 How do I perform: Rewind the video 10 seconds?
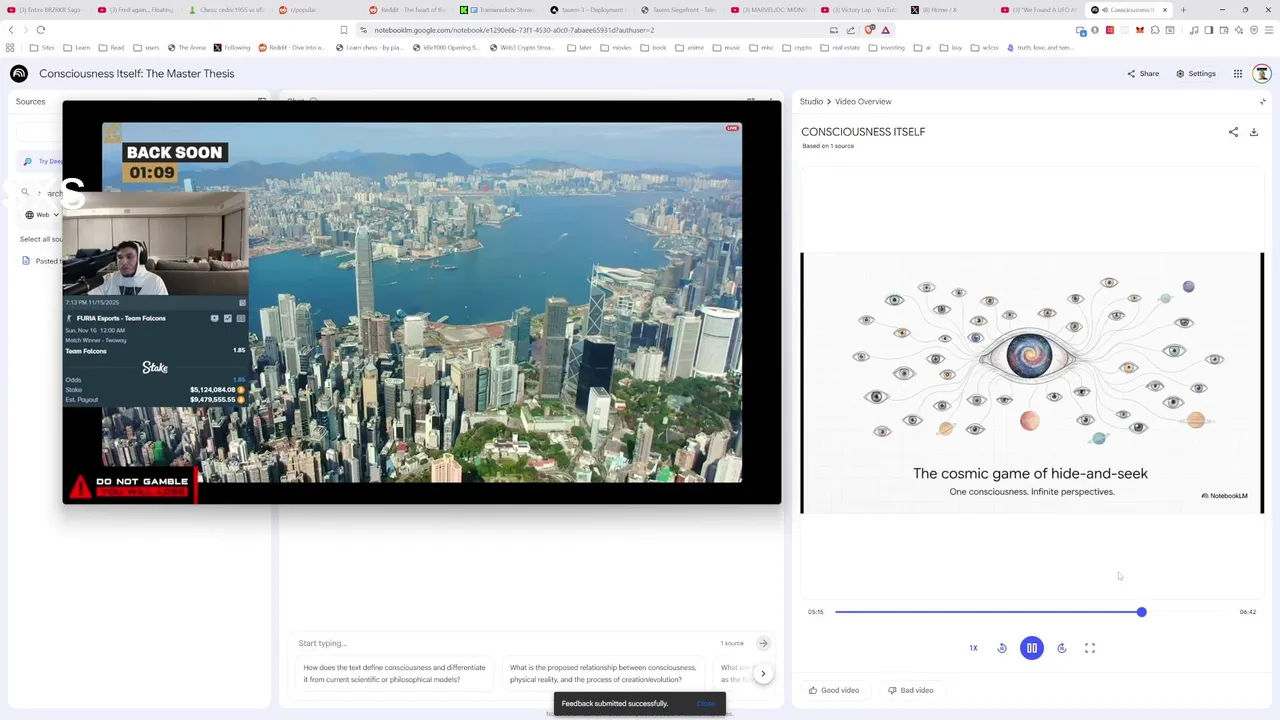click(1002, 648)
